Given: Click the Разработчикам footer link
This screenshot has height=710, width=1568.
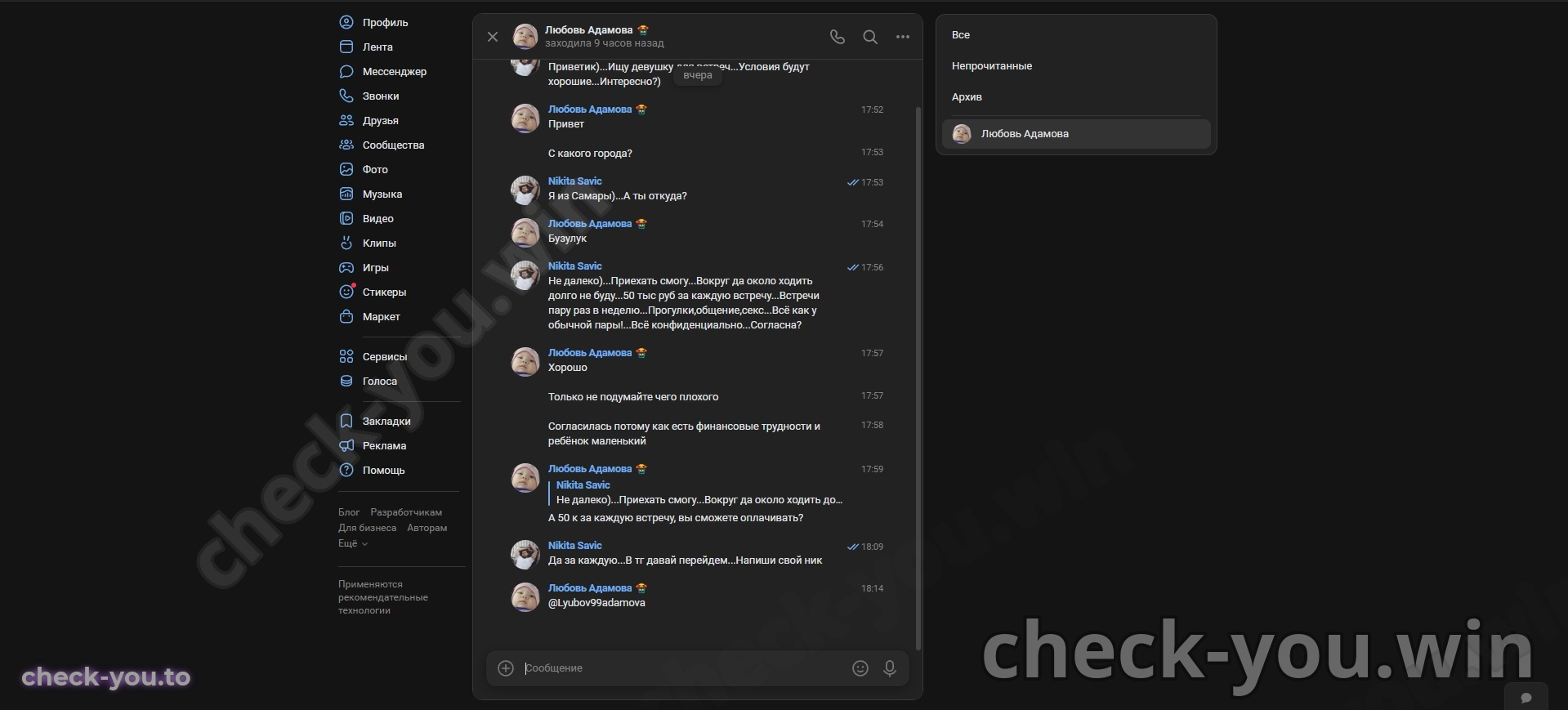Looking at the screenshot, I should (x=406, y=512).
